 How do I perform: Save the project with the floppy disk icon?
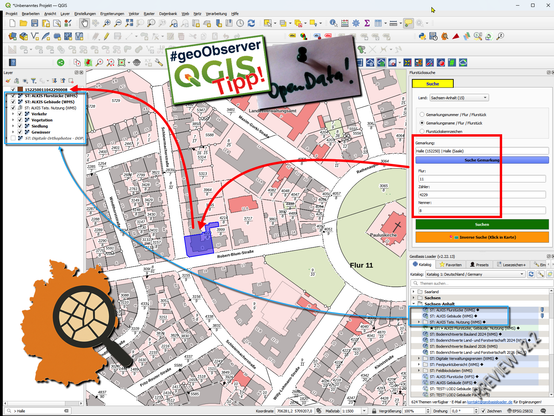pyautogui.click(x=35, y=23)
